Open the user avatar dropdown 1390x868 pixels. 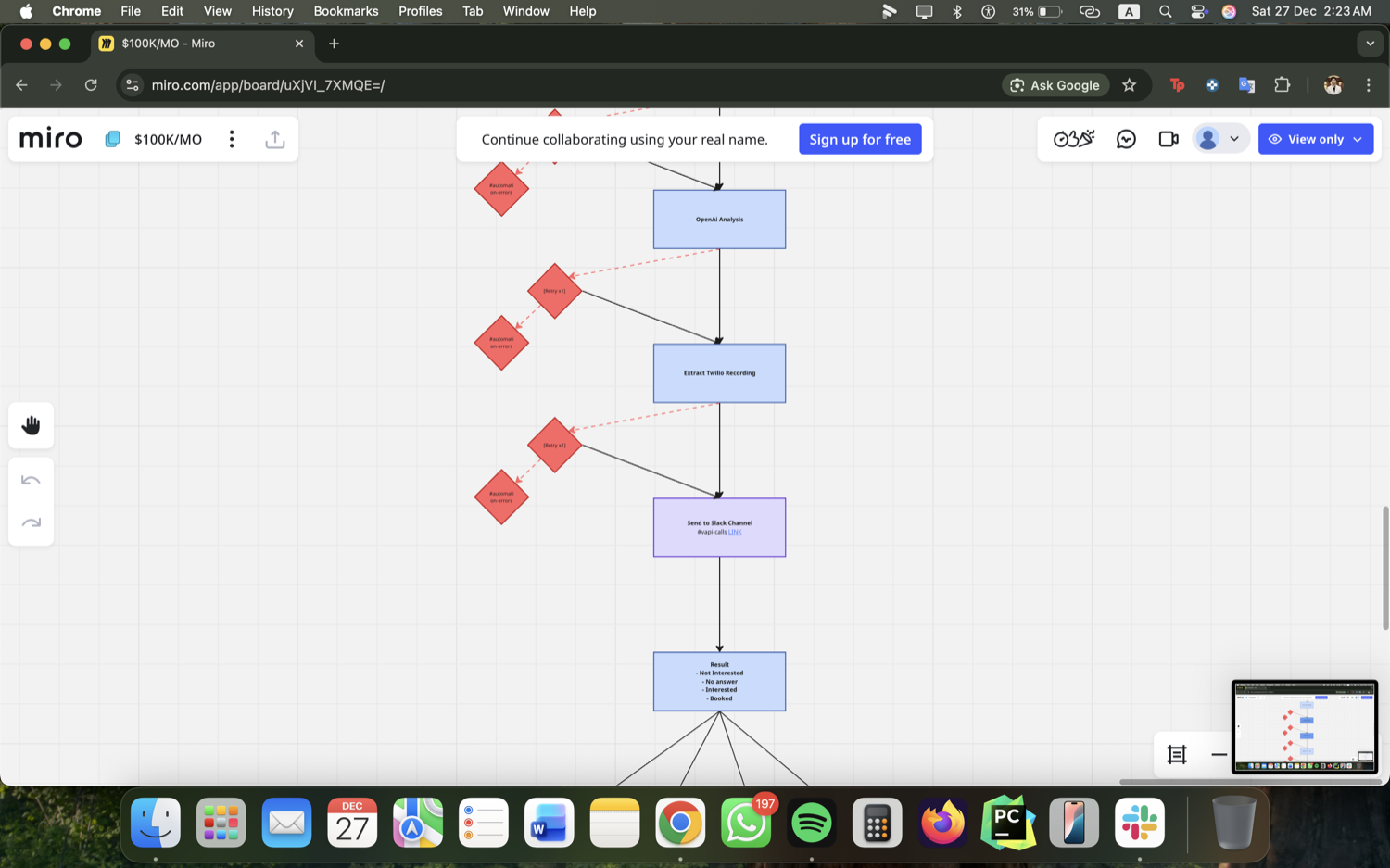[x=1219, y=139]
